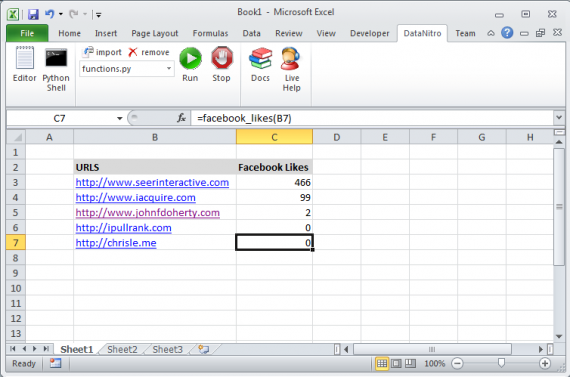
Task: Open the View tab
Action: pyautogui.click(x=326, y=33)
